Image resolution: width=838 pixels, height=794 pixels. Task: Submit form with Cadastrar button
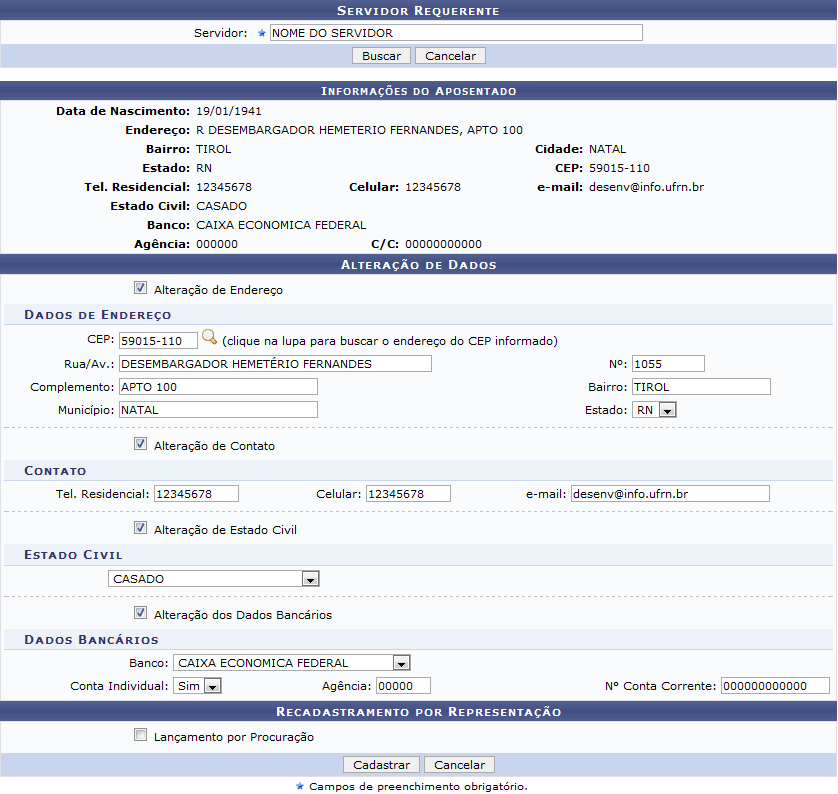pos(381,765)
